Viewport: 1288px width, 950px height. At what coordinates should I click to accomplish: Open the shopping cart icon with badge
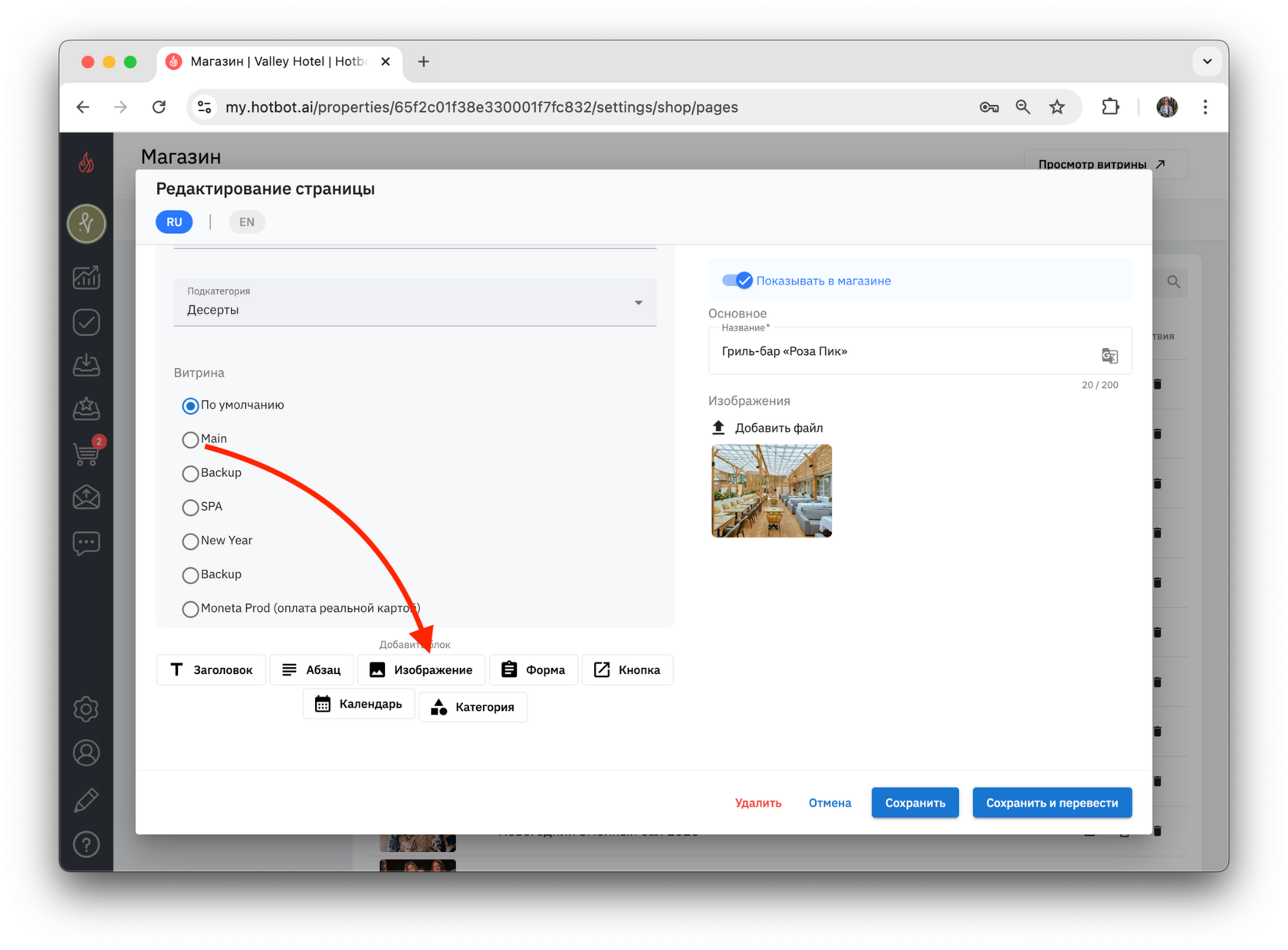(x=87, y=454)
